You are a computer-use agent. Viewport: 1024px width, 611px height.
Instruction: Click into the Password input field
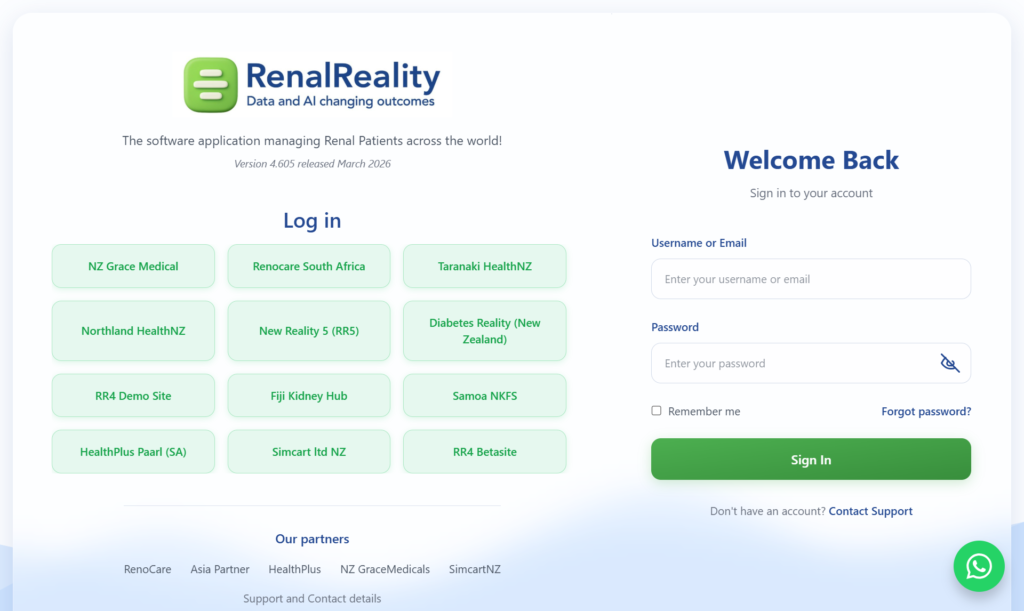pos(790,363)
